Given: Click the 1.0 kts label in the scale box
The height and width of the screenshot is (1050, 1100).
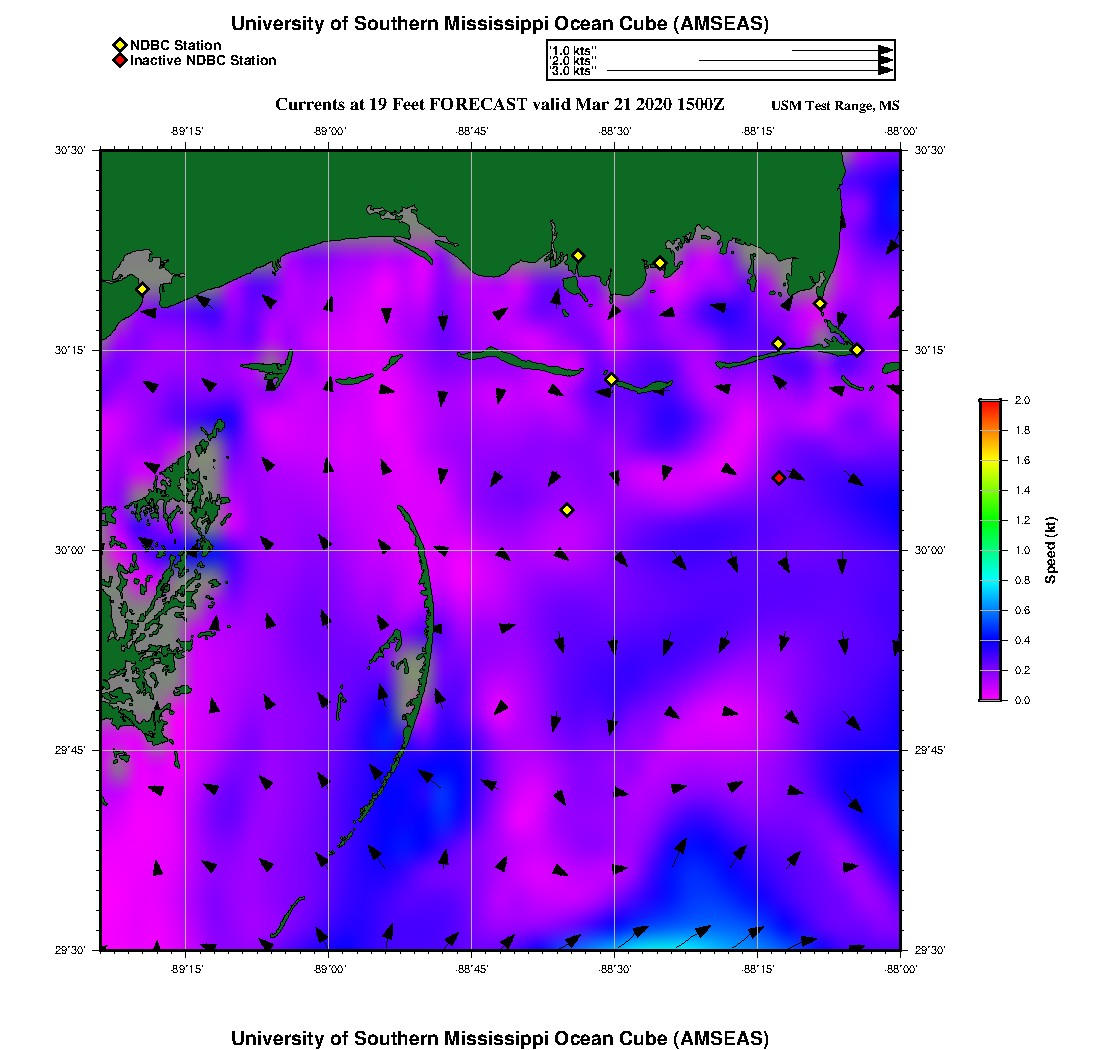Looking at the screenshot, I should (x=572, y=50).
